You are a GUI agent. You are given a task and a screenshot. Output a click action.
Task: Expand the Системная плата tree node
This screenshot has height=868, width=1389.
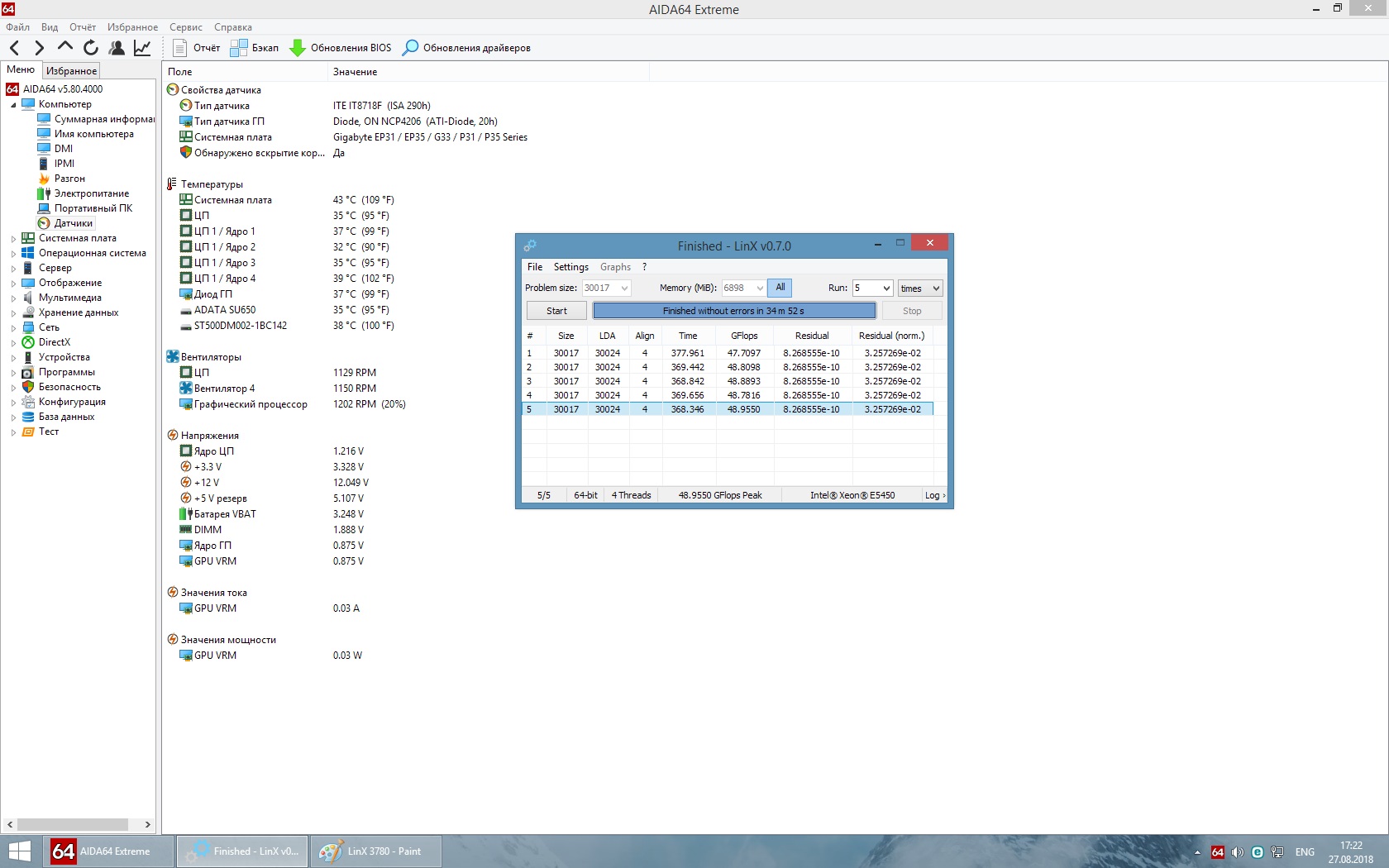click(13, 239)
